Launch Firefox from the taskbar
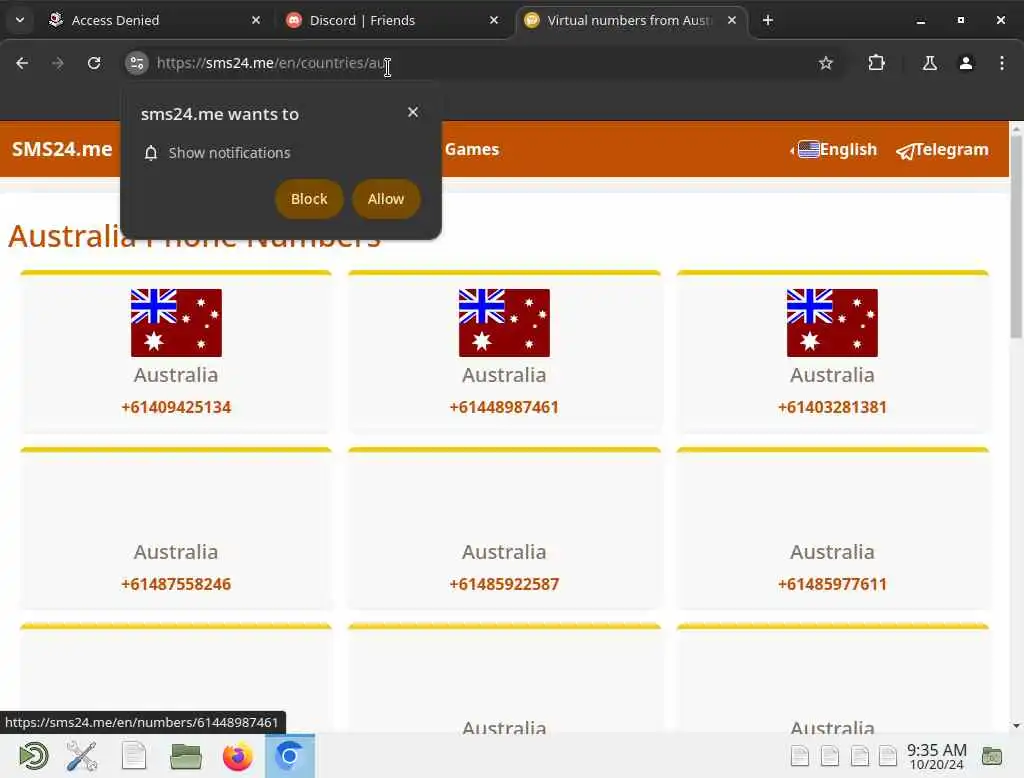Screen dimensions: 1024x778 click(x=238, y=756)
